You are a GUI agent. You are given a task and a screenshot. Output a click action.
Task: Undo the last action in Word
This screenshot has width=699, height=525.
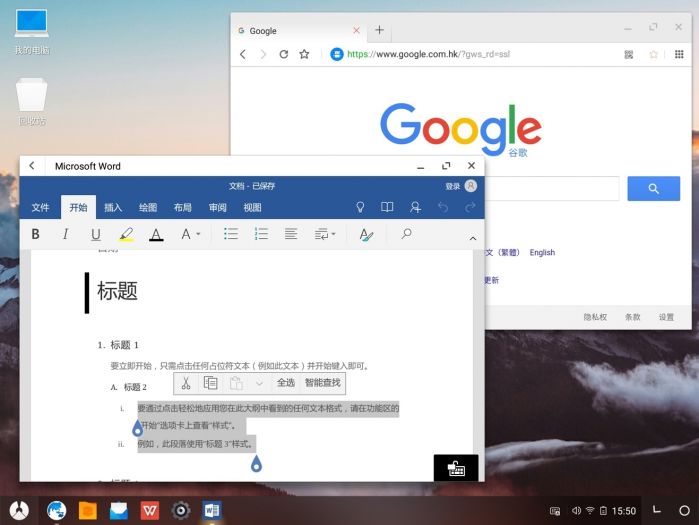443,207
